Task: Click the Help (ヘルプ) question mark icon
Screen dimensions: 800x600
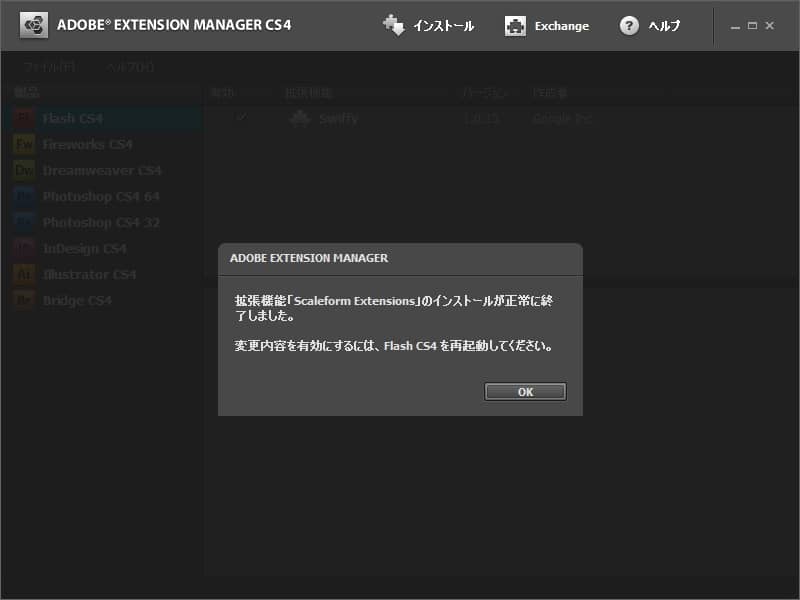Action: pos(629,26)
